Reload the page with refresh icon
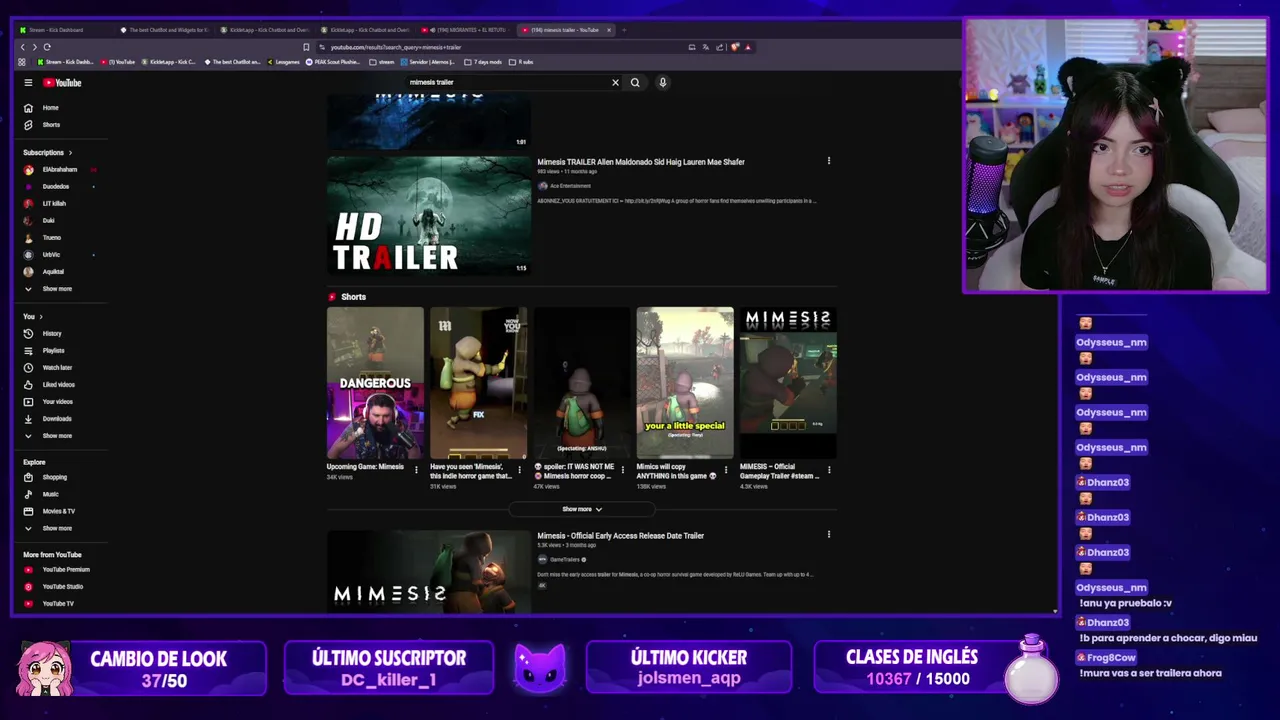This screenshot has height=720, width=1280. pyautogui.click(x=46, y=47)
